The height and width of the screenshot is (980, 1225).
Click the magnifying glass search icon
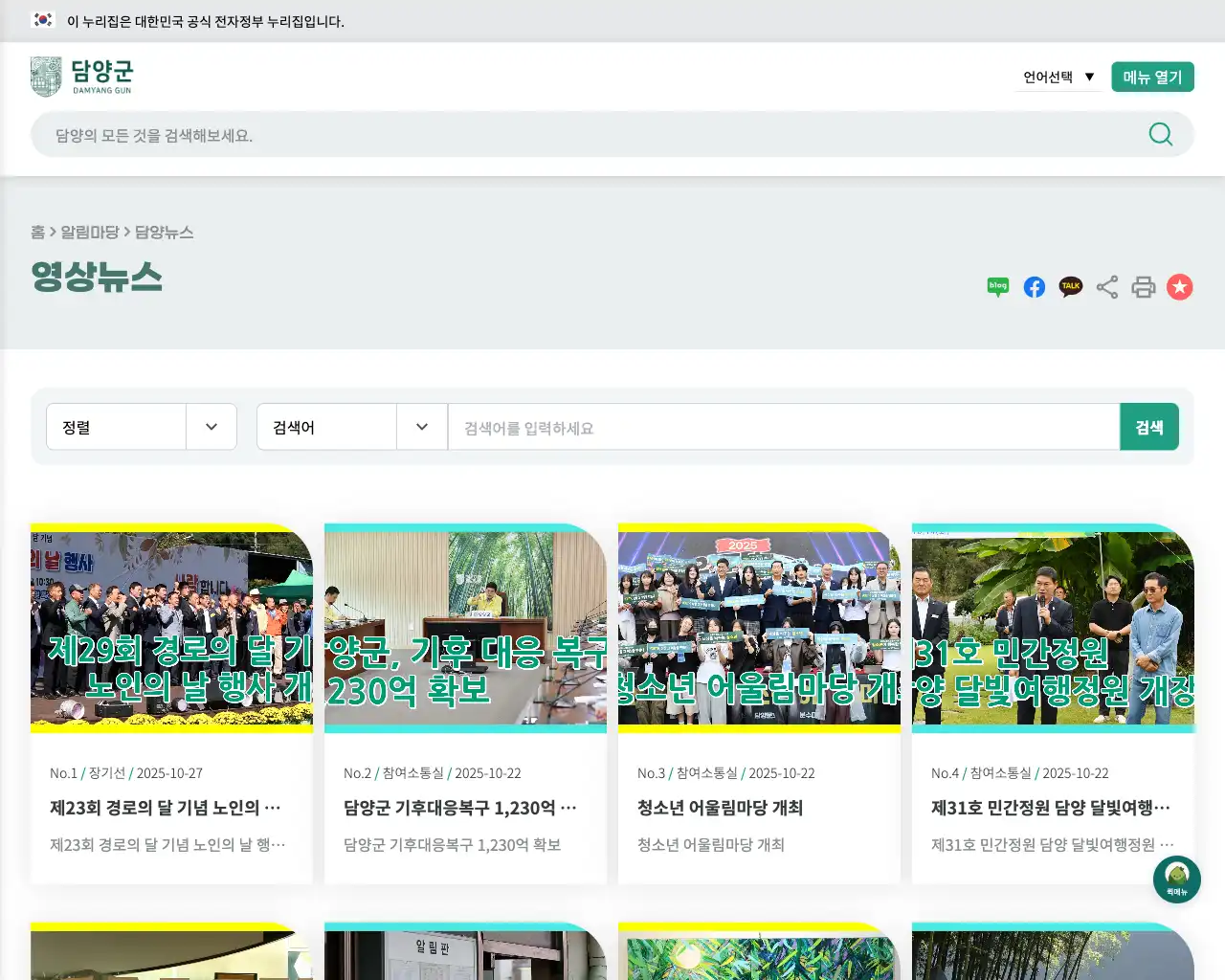[1160, 134]
